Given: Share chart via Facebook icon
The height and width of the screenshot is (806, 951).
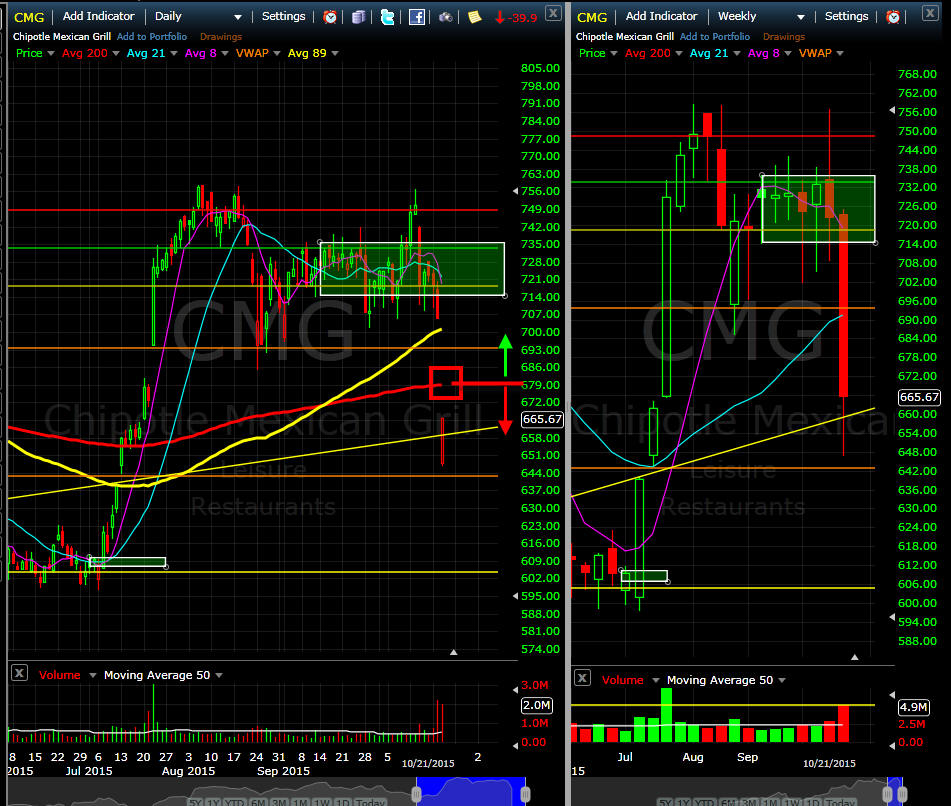Looking at the screenshot, I should (x=416, y=17).
